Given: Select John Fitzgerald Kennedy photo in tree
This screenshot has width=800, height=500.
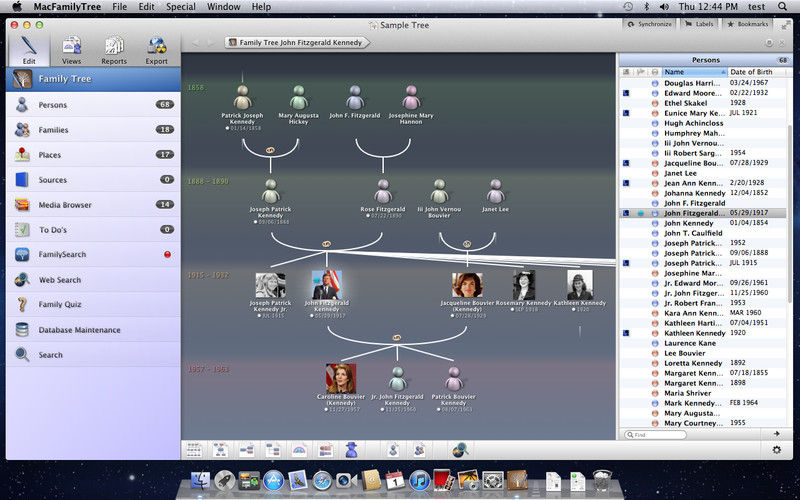Looking at the screenshot, I should pyautogui.click(x=327, y=284).
